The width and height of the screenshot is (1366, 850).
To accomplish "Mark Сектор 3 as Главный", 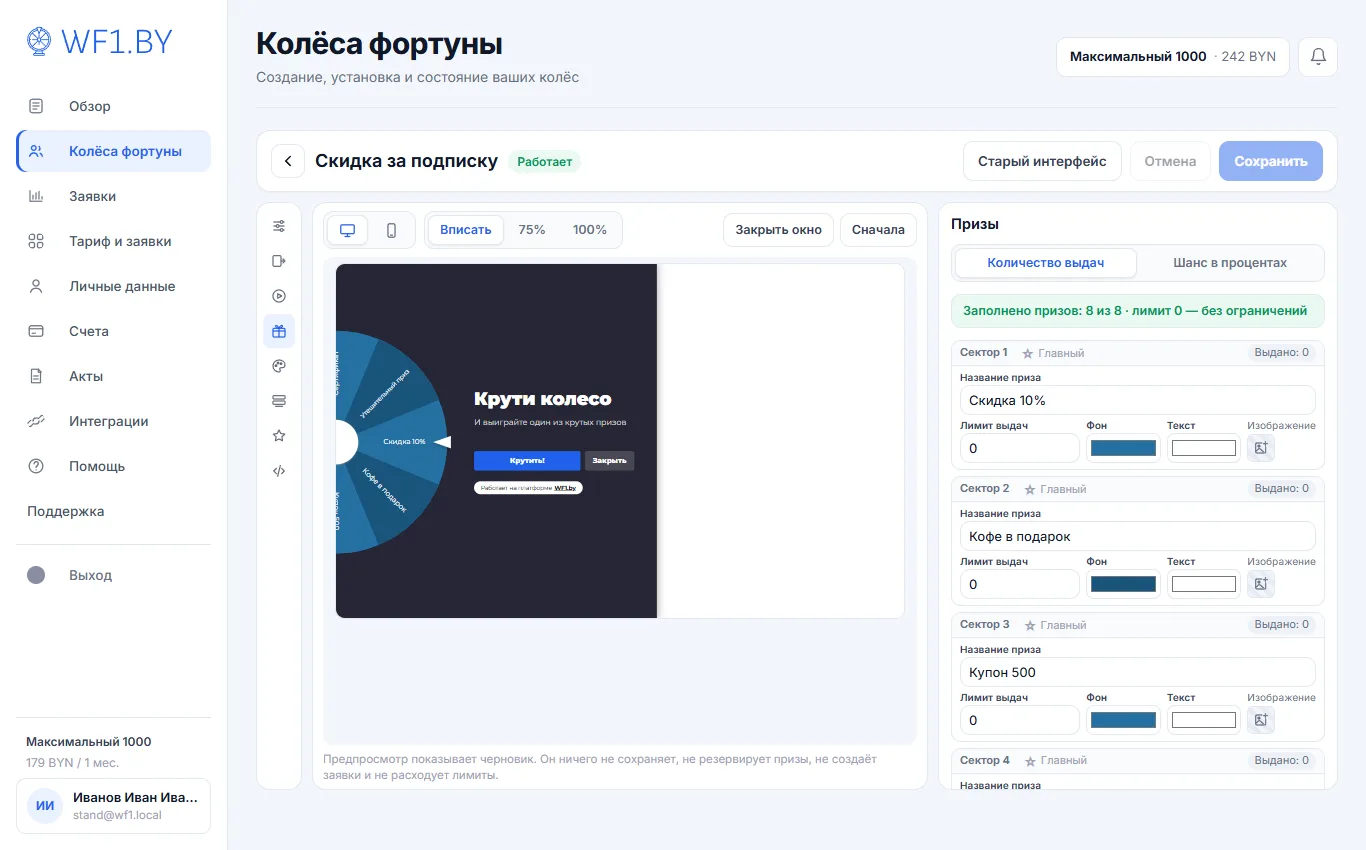I will pyautogui.click(x=1055, y=625).
